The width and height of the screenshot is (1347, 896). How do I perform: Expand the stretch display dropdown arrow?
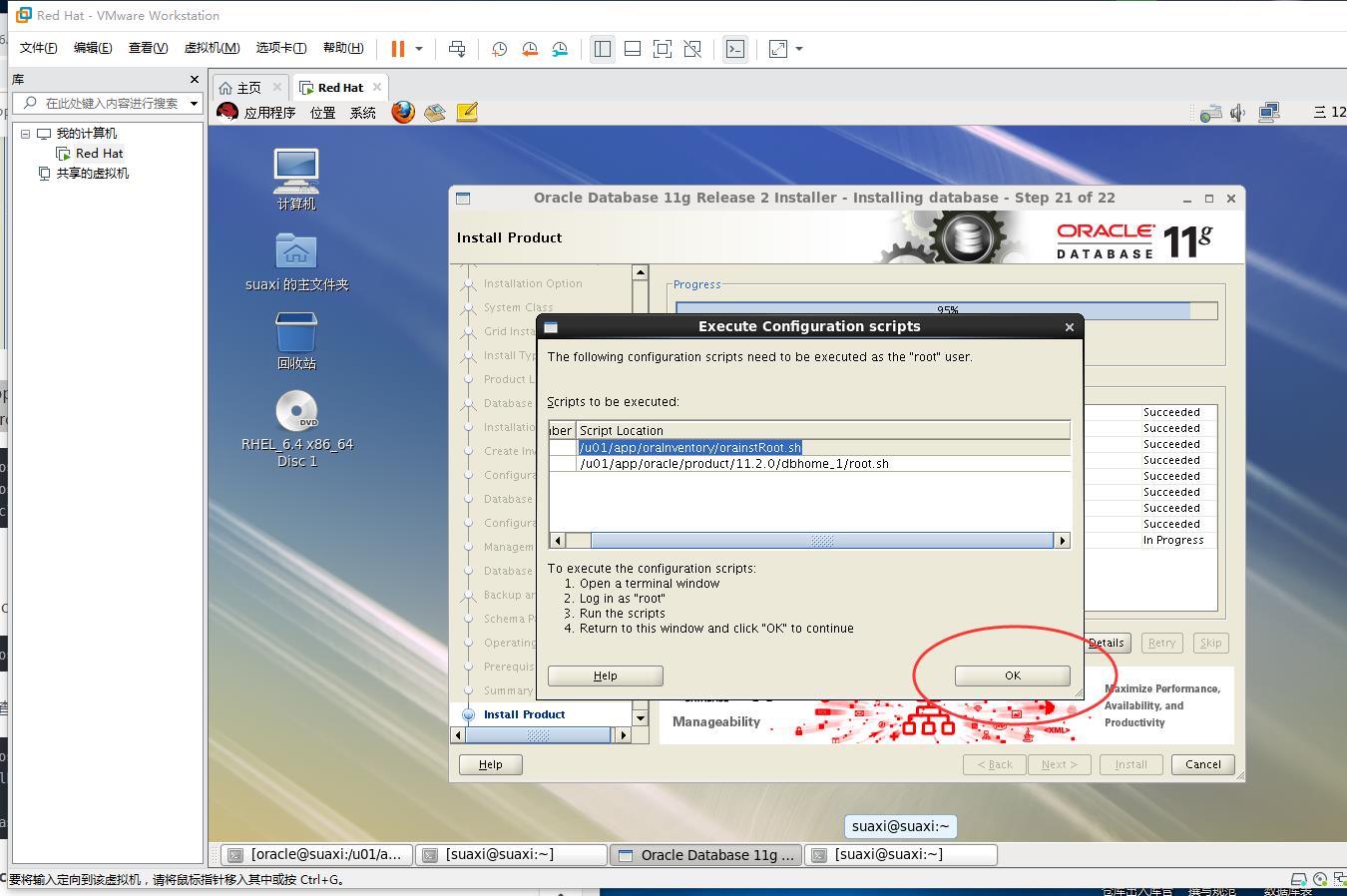point(799,48)
